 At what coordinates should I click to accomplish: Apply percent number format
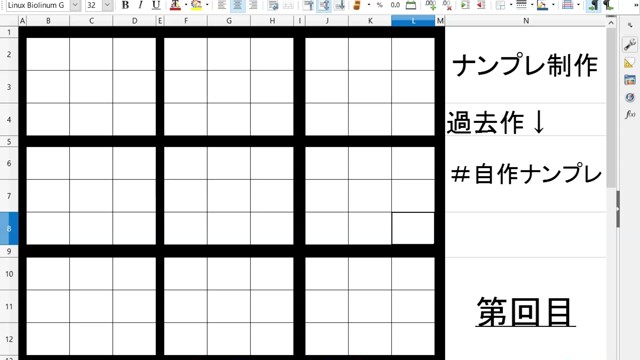click(x=380, y=5)
